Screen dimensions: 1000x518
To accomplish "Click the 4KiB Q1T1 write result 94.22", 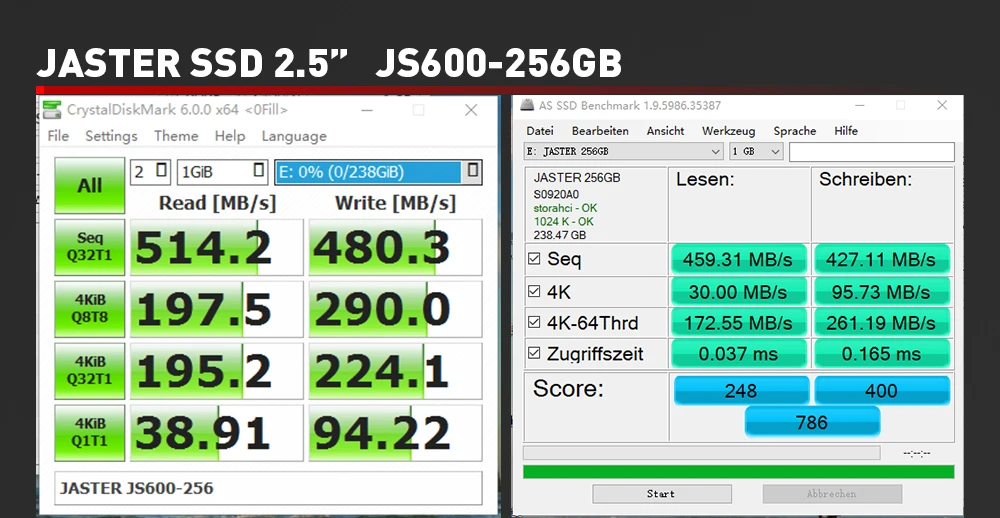I will click(x=395, y=433).
